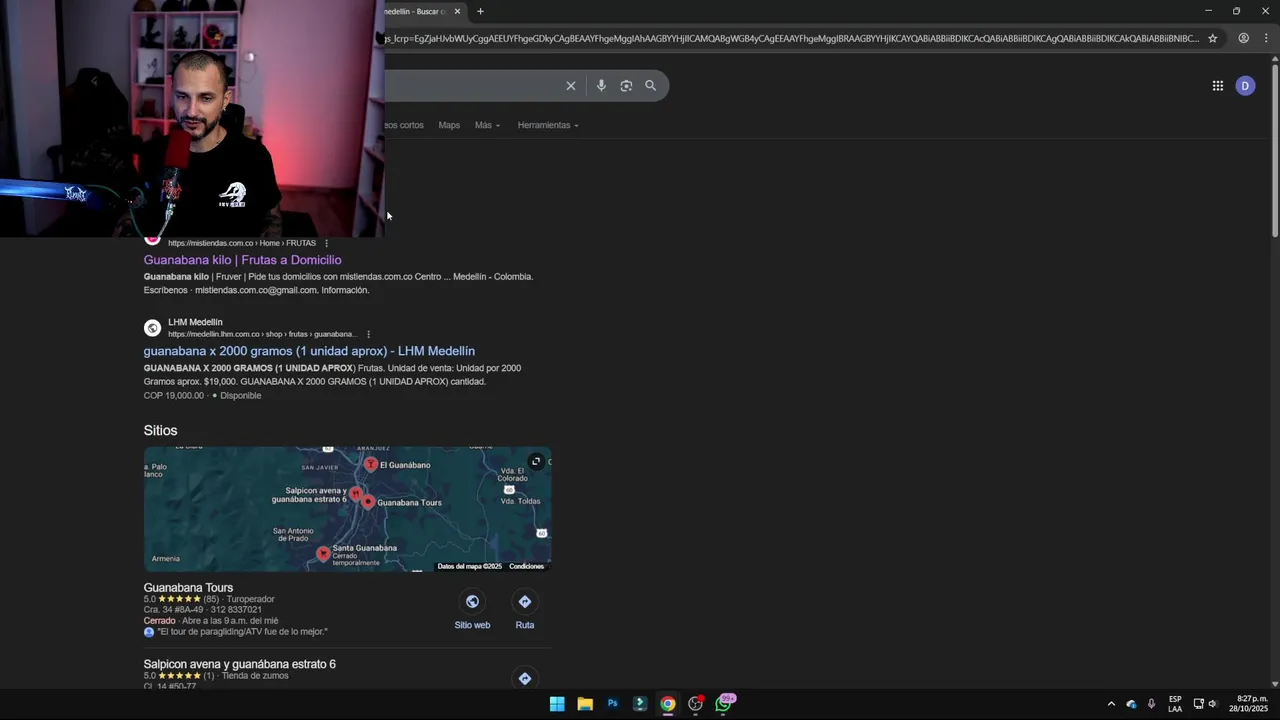Open Google Lens image search icon
Viewport: 1280px width, 720px height.
click(x=626, y=86)
